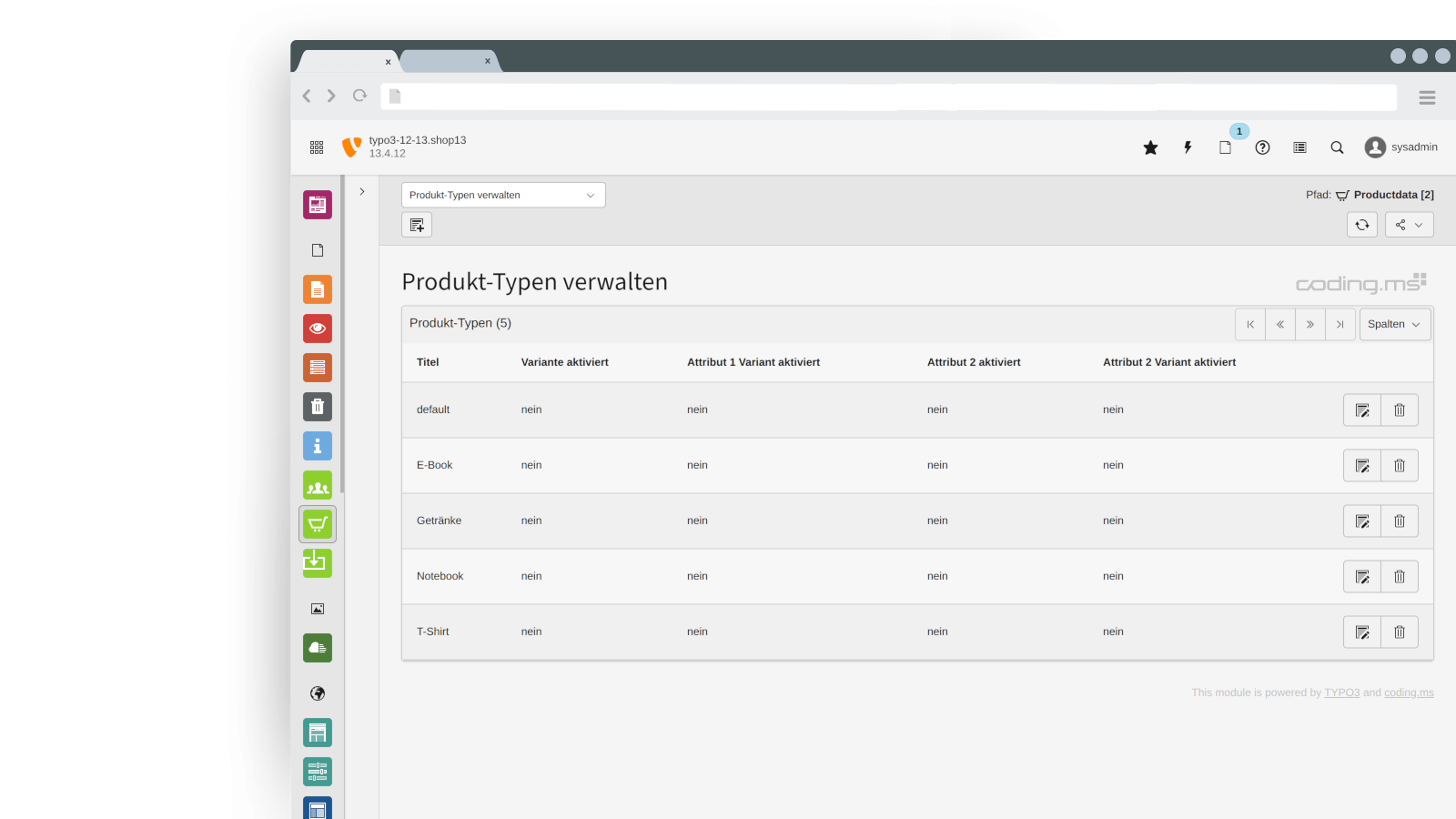Edit the Getränke product type

click(1362, 521)
